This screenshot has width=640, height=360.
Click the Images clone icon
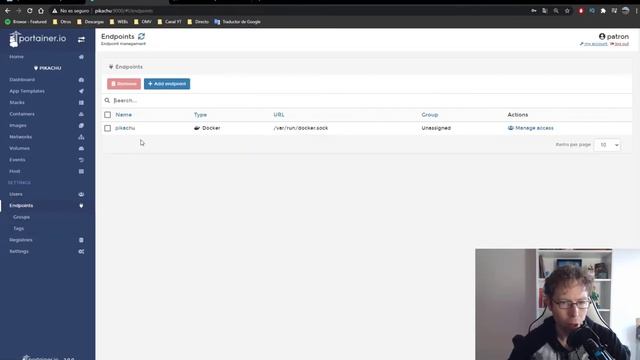tap(81, 125)
